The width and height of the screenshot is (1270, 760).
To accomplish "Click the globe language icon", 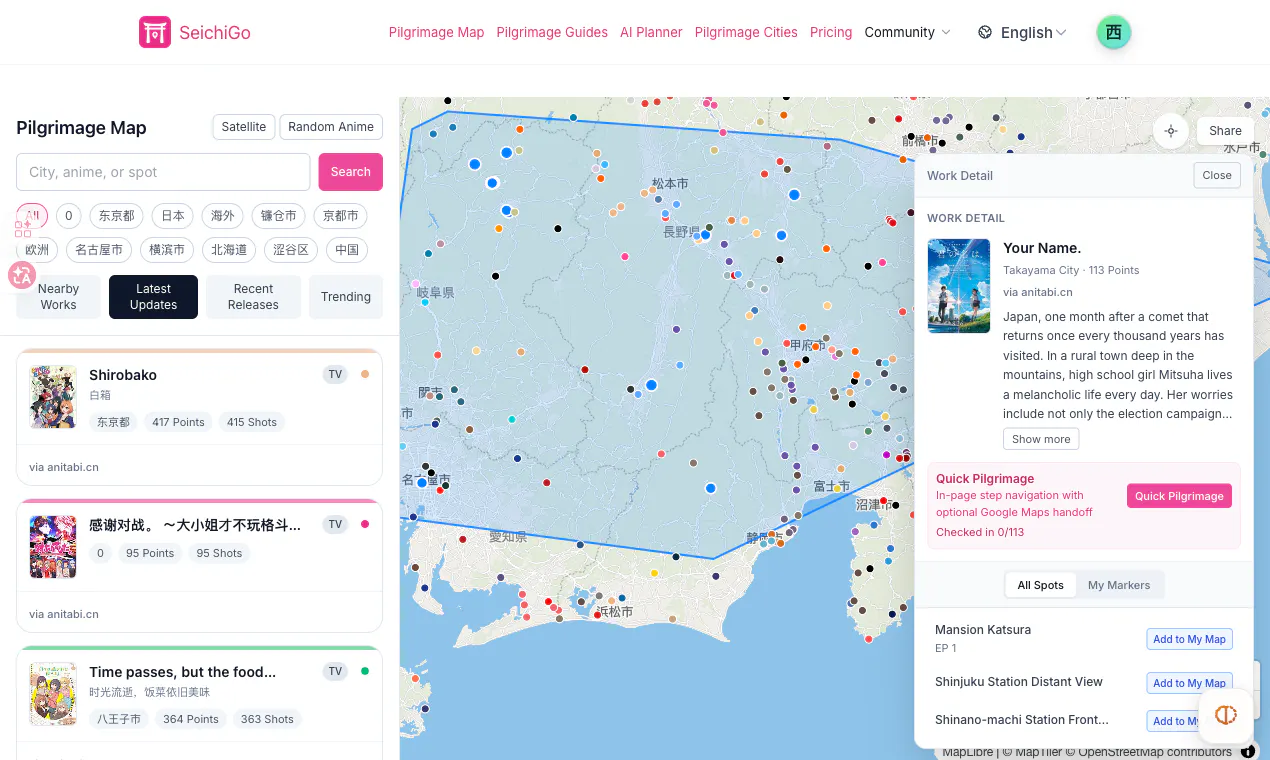I will [x=985, y=32].
